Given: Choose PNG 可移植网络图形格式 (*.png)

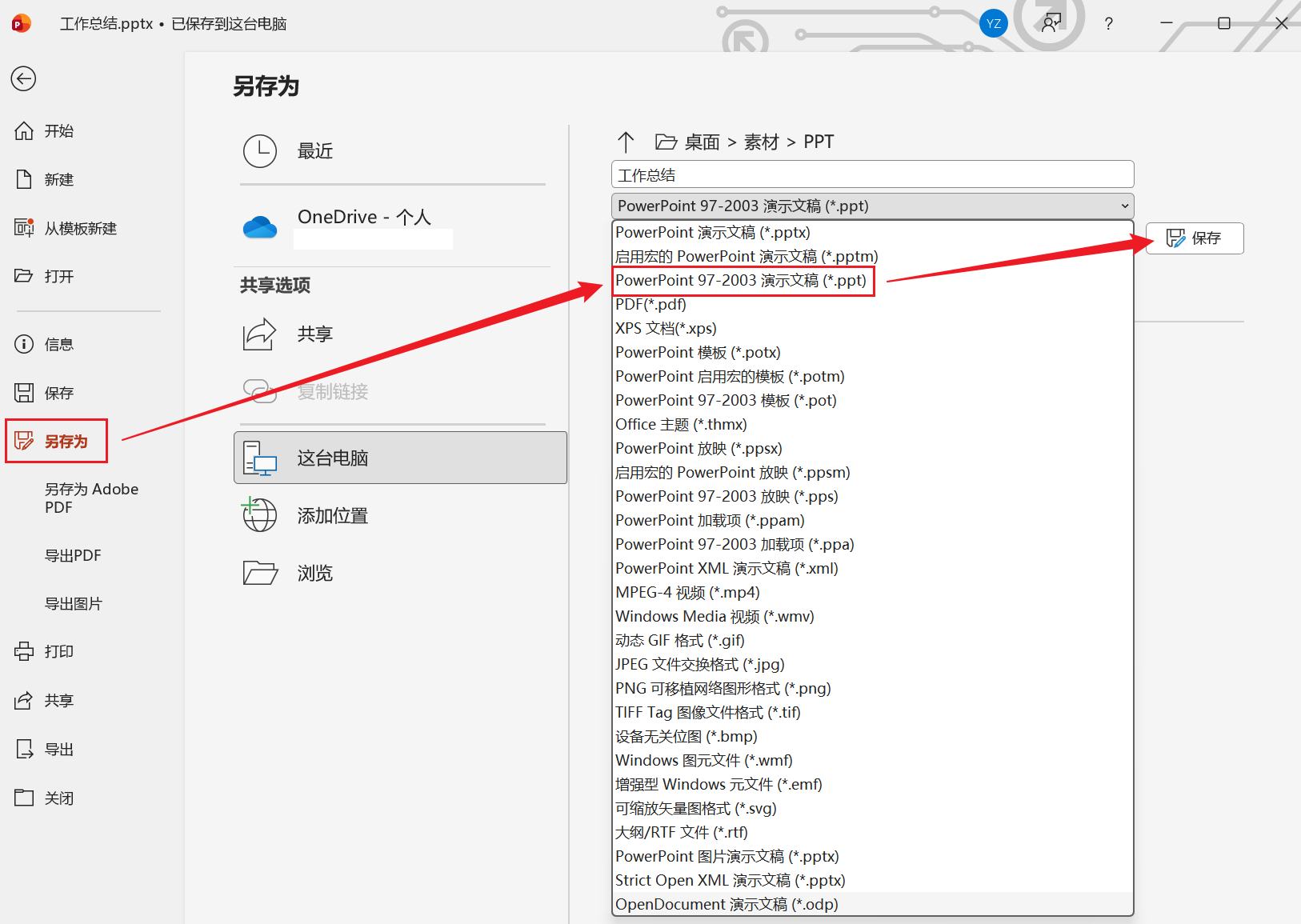Looking at the screenshot, I should (x=872, y=688).
